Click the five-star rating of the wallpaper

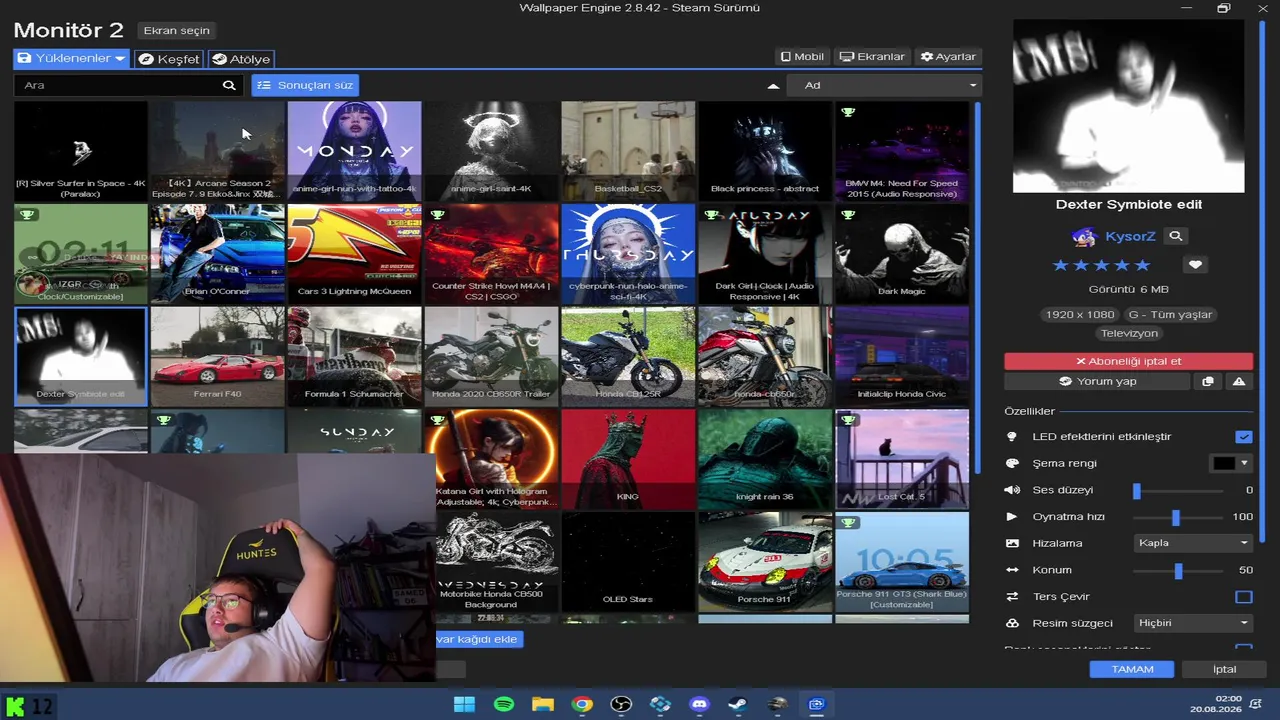(x=1102, y=265)
